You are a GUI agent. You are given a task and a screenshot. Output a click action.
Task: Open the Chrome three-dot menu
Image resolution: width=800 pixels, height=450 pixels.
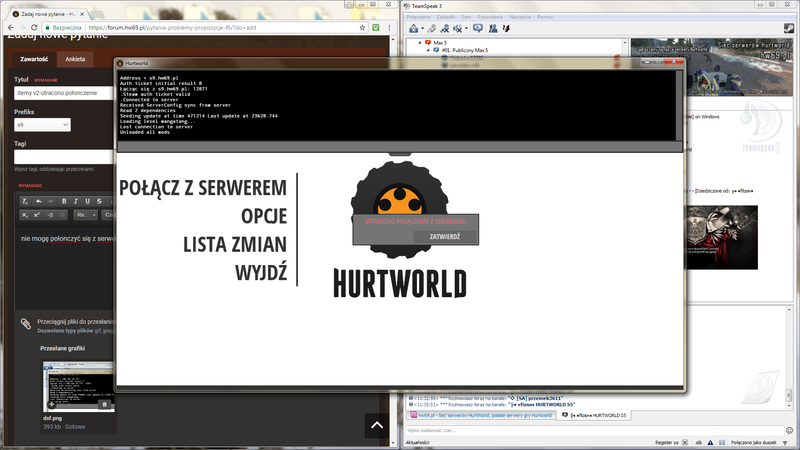[389, 28]
